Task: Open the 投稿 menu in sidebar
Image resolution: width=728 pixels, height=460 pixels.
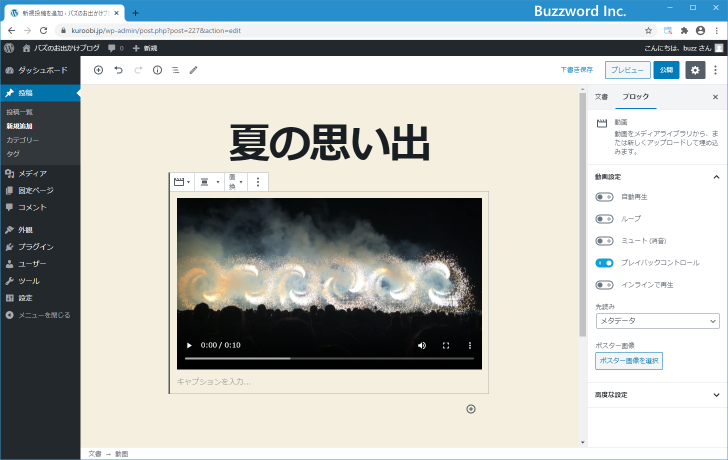Action: pos(40,93)
